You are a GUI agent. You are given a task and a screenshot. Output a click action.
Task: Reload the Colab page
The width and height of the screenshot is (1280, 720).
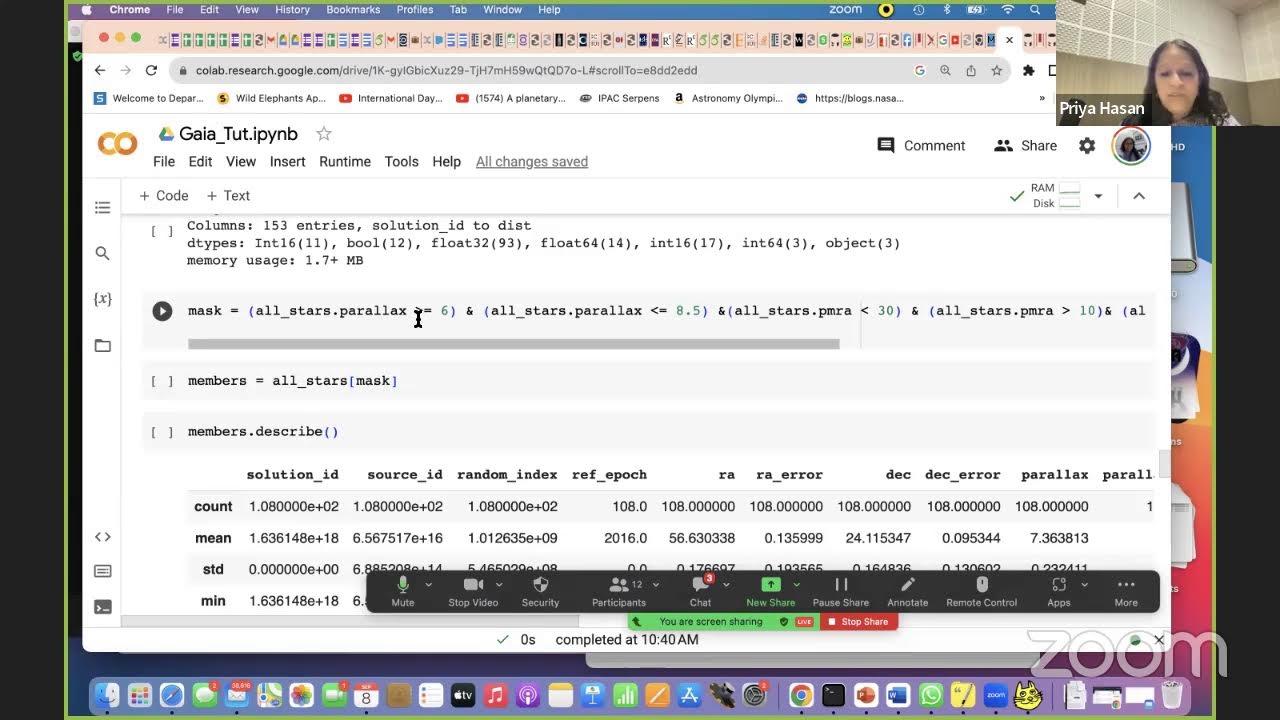[x=151, y=70]
